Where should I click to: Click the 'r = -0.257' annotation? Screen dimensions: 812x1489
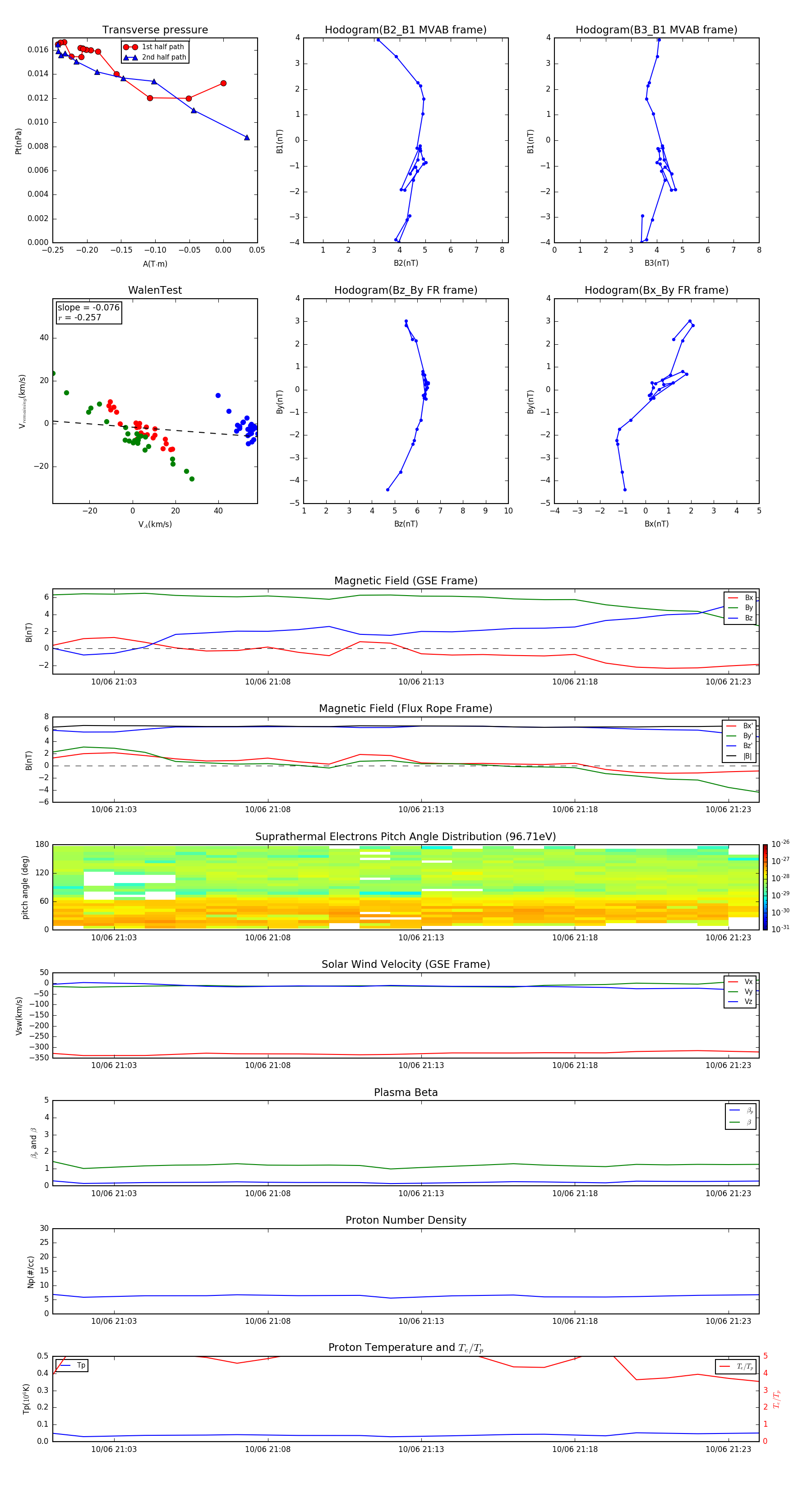click(x=80, y=317)
